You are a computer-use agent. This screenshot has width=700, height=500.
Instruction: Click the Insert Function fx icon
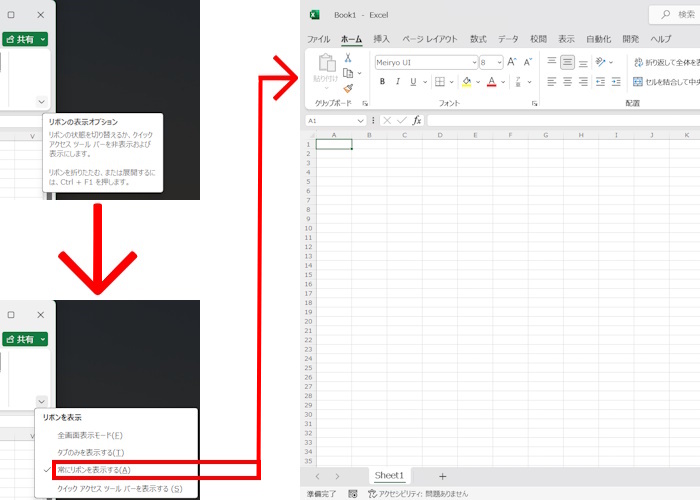(x=417, y=121)
